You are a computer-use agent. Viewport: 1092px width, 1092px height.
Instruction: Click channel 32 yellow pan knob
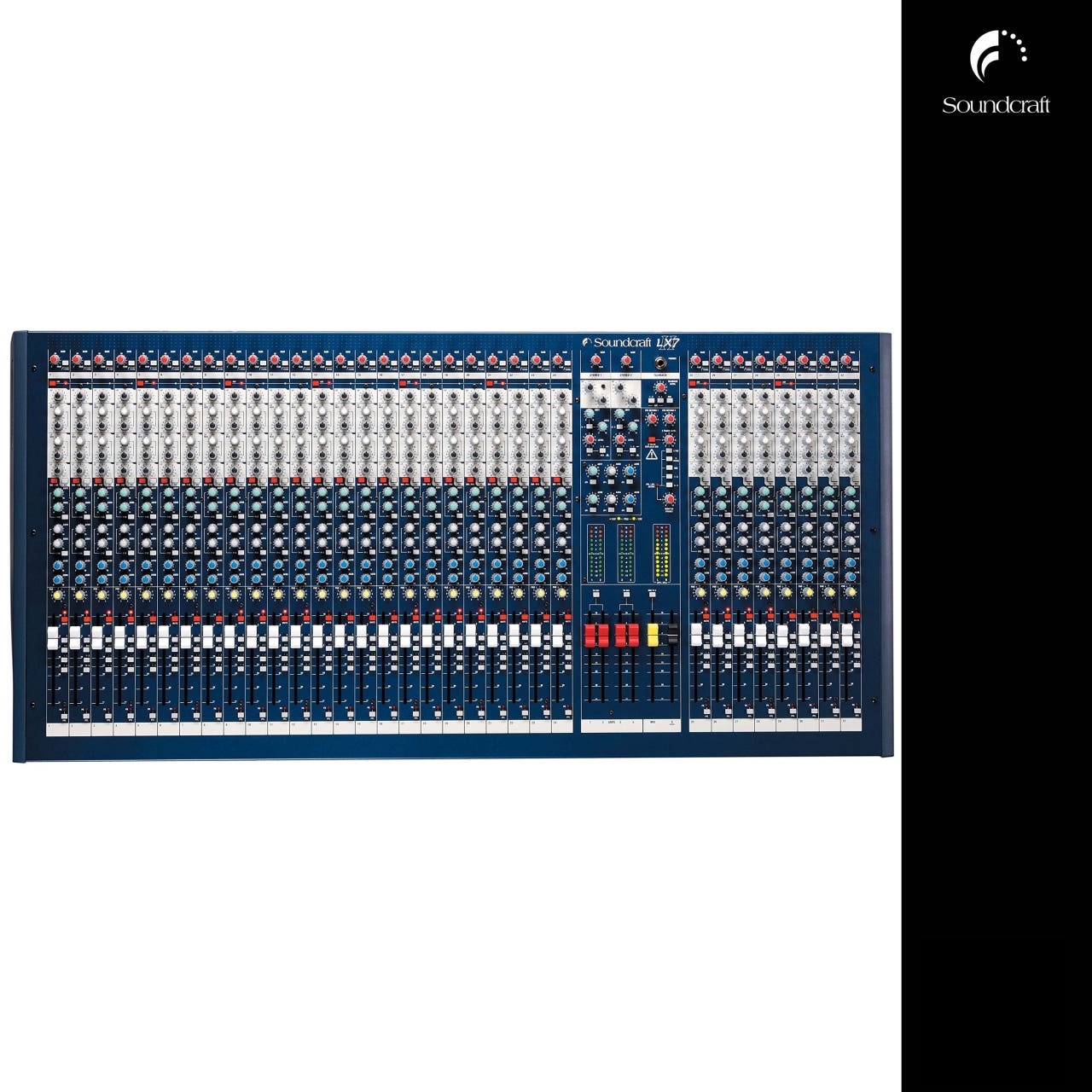tap(851, 592)
